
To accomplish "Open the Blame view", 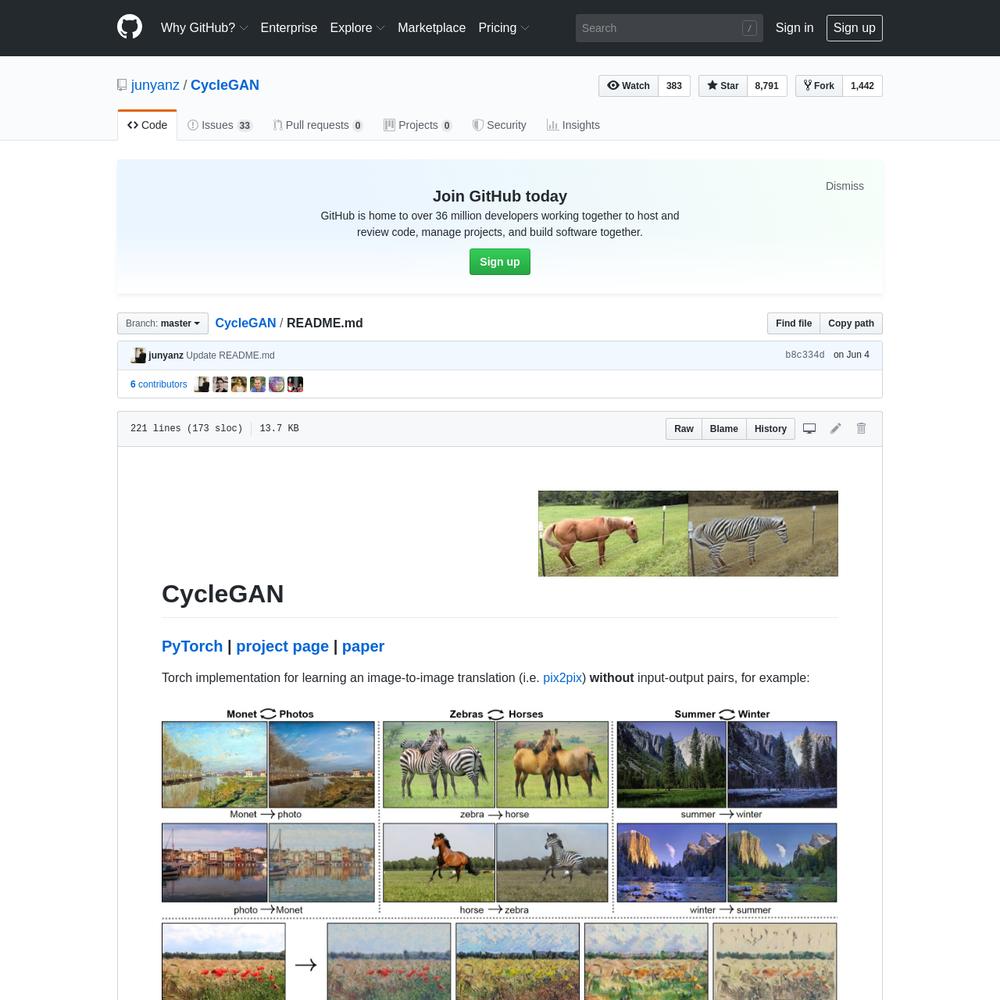I will [724, 429].
